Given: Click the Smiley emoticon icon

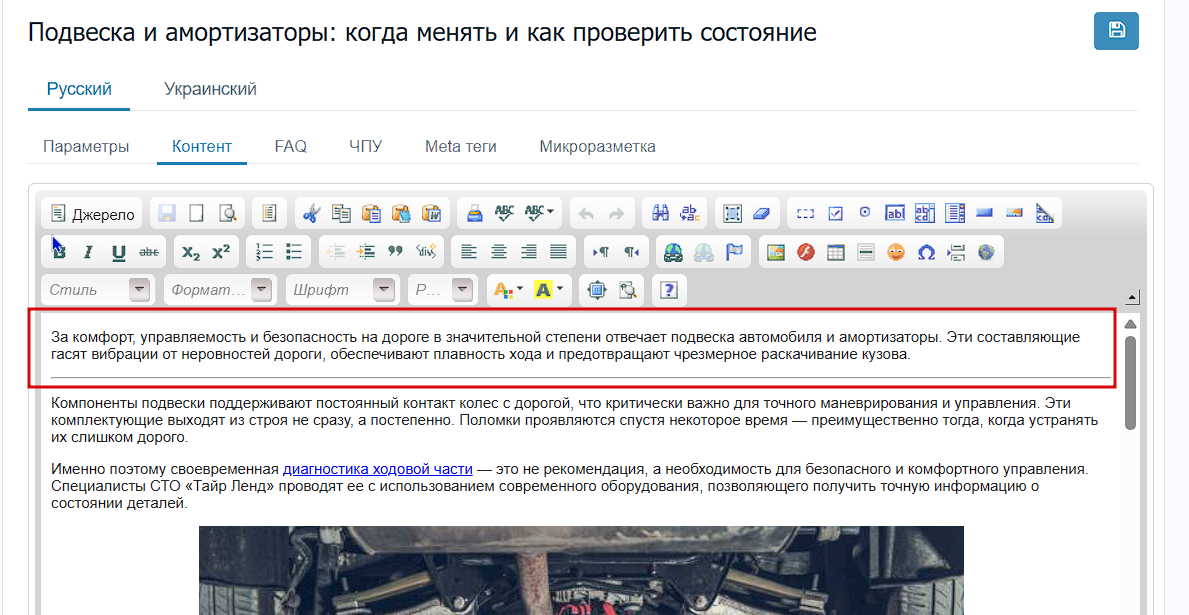Looking at the screenshot, I should pyautogui.click(x=896, y=252).
